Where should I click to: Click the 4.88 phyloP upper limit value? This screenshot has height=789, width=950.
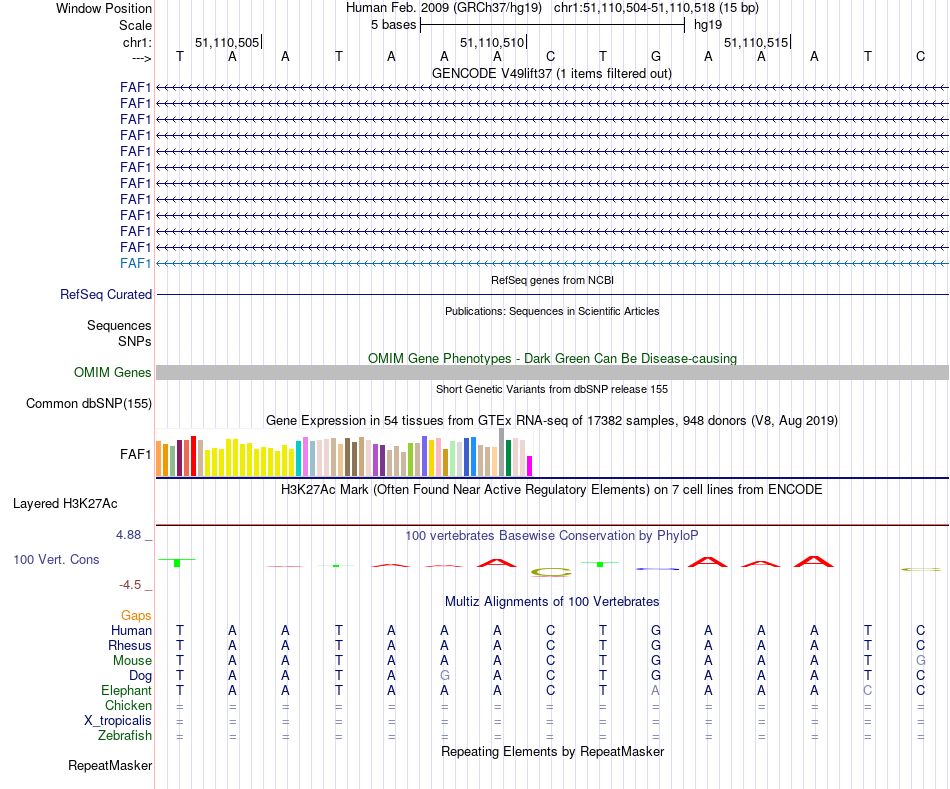[x=128, y=535]
